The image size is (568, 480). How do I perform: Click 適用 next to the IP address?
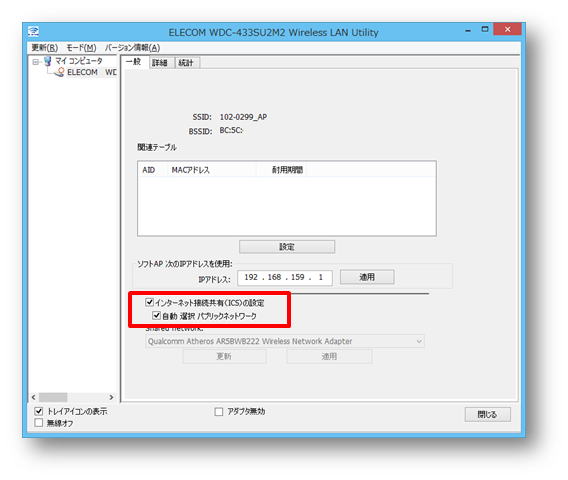click(x=367, y=277)
